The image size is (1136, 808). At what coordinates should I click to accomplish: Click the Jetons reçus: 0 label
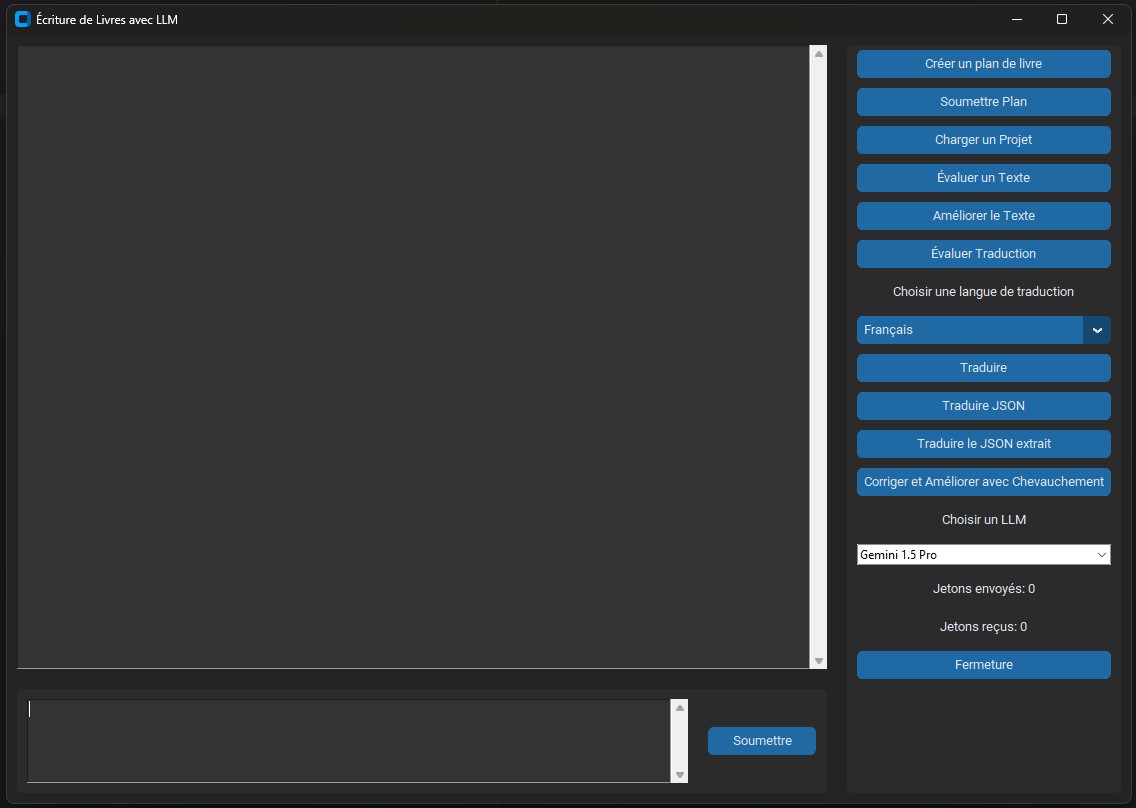[983, 627]
